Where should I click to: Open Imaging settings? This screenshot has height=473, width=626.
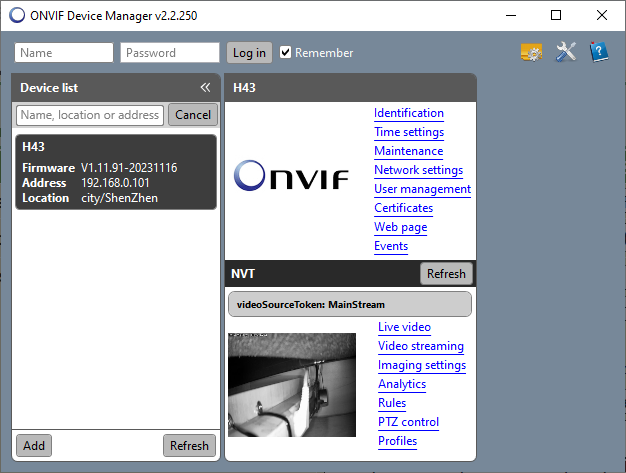(422, 365)
